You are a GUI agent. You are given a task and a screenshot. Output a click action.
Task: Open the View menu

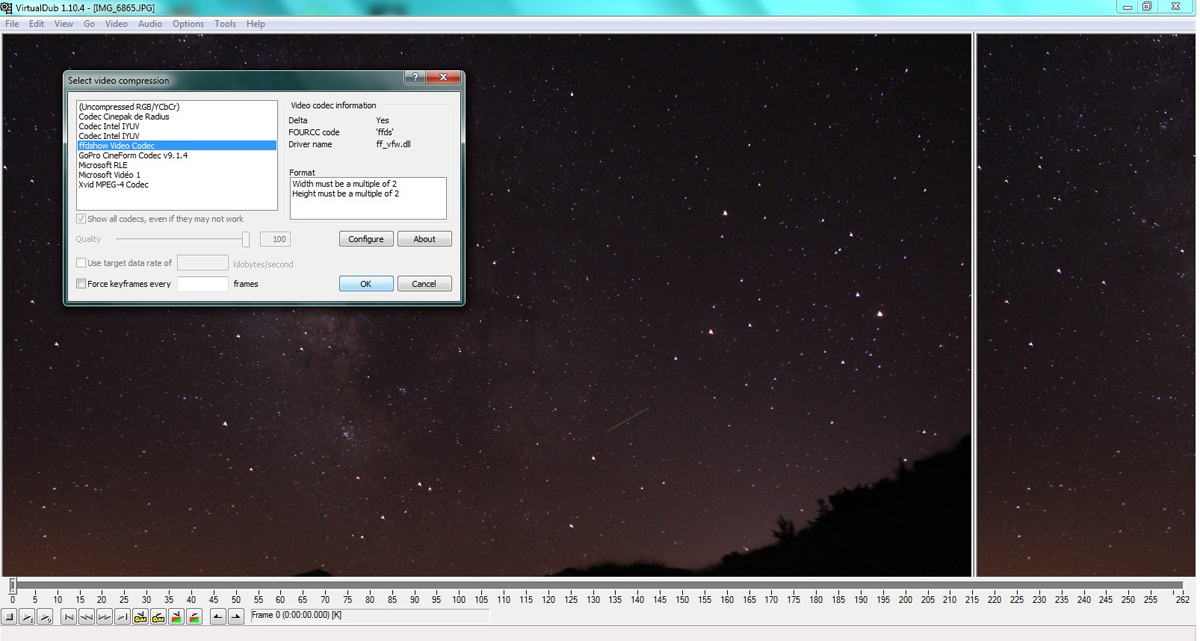click(x=63, y=23)
